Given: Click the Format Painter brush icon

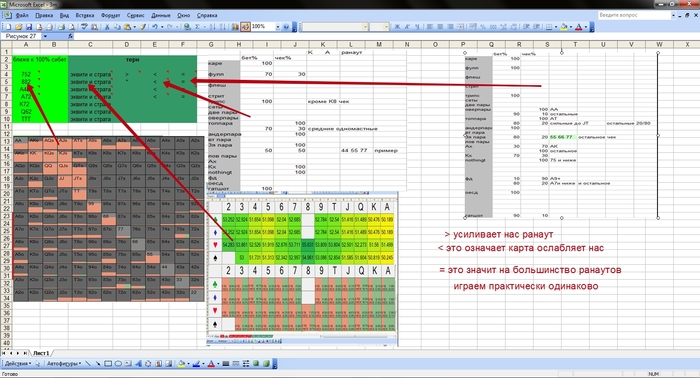Looking at the screenshot, I should [x=143, y=27].
